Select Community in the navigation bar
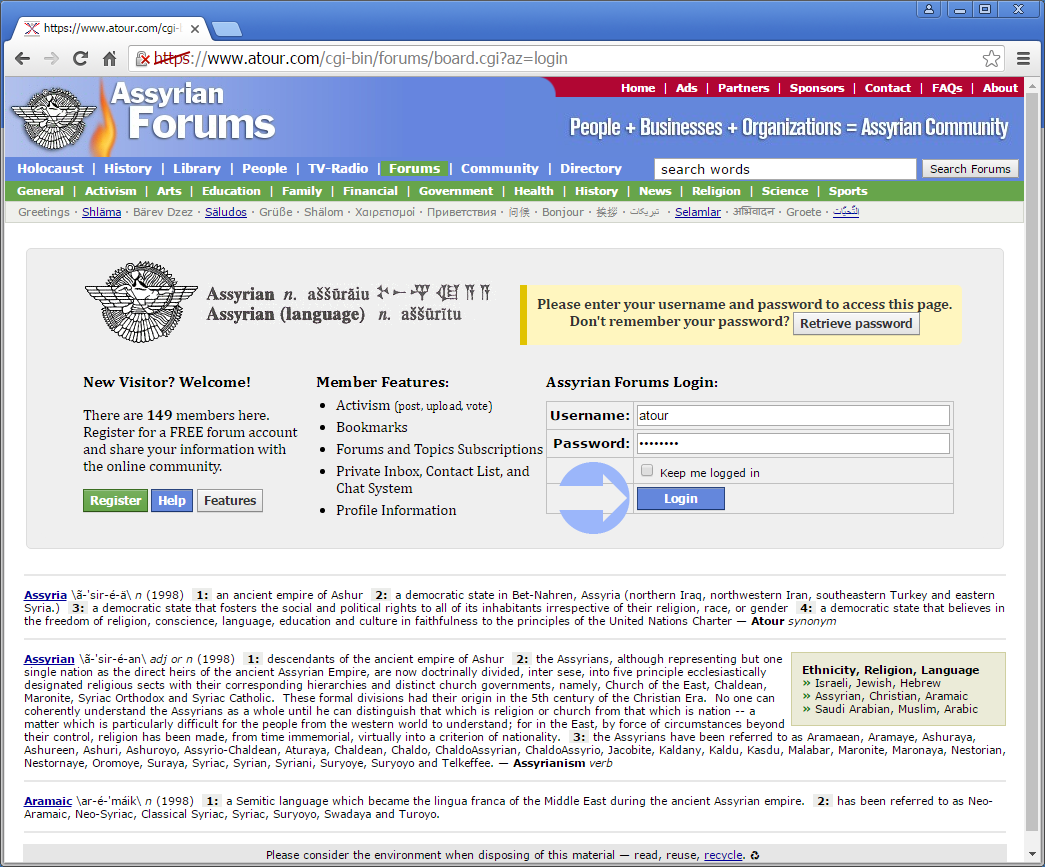1045x867 pixels. (499, 169)
